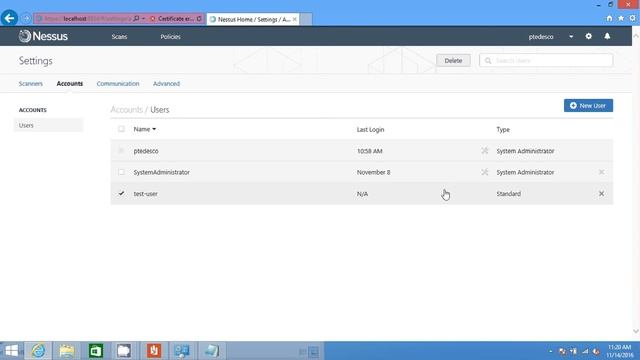Open File Explorer on the taskbar
This screenshot has width=640, height=360.
point(67,351)
